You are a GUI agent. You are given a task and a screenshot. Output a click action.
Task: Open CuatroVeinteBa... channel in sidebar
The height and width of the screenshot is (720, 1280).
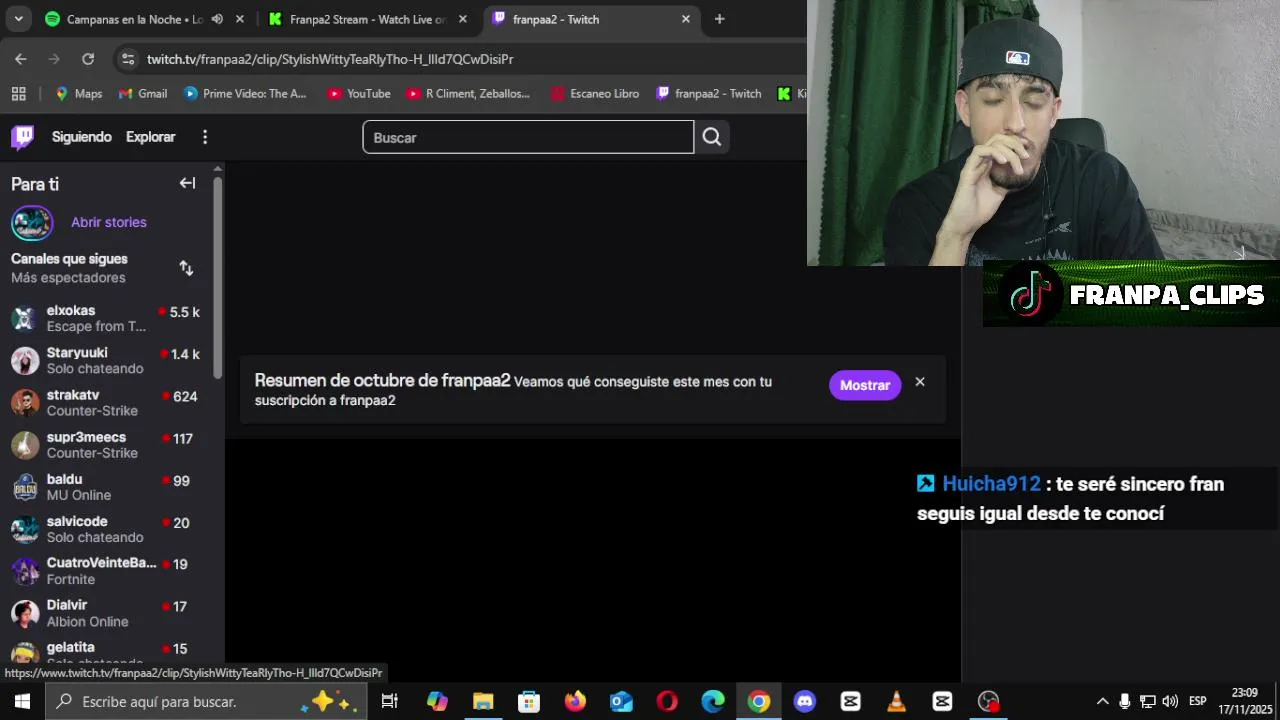point(105,571)
